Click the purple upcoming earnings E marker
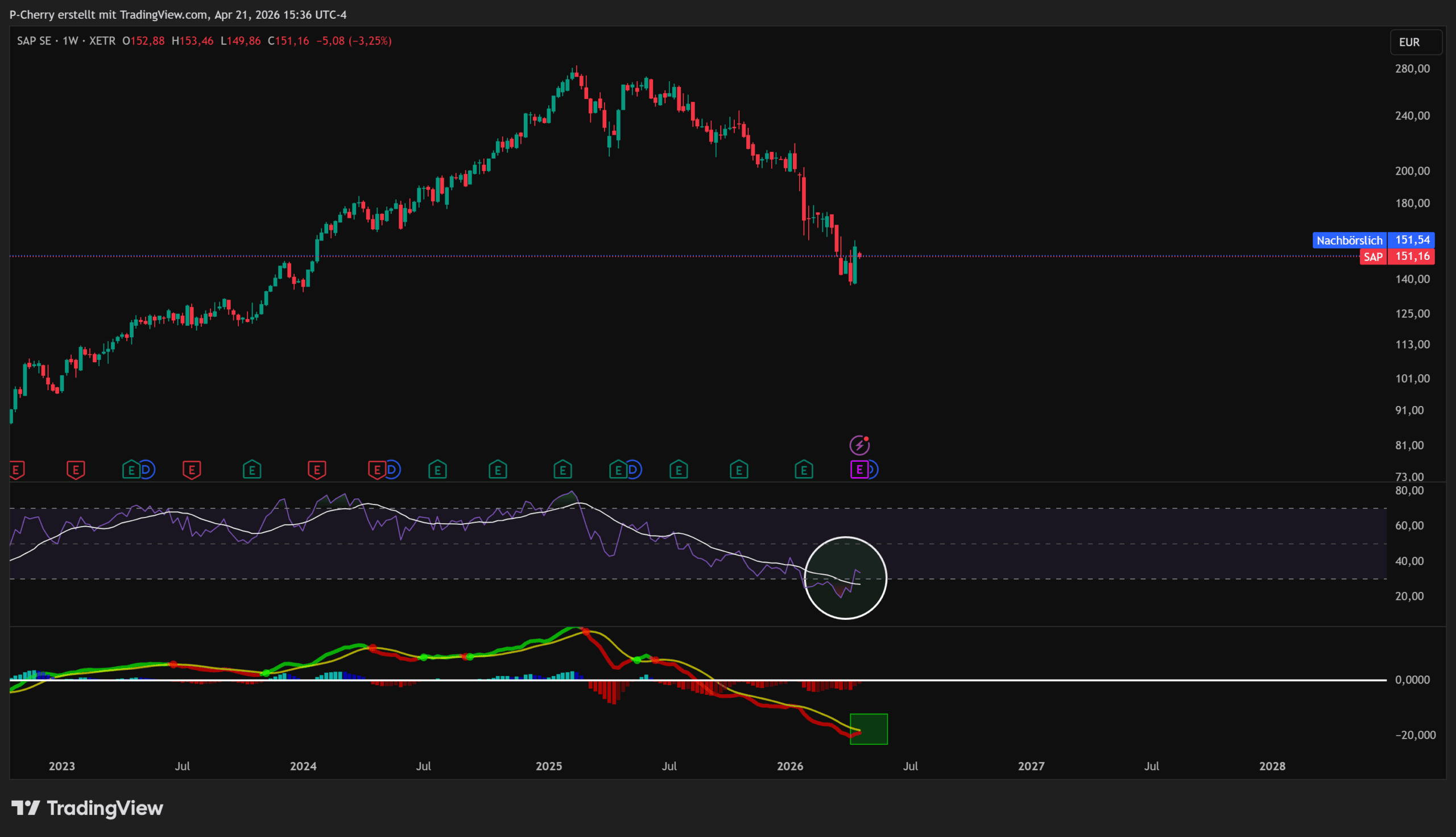The height and width of the screenshot is (837, 1456). [859, 470]
